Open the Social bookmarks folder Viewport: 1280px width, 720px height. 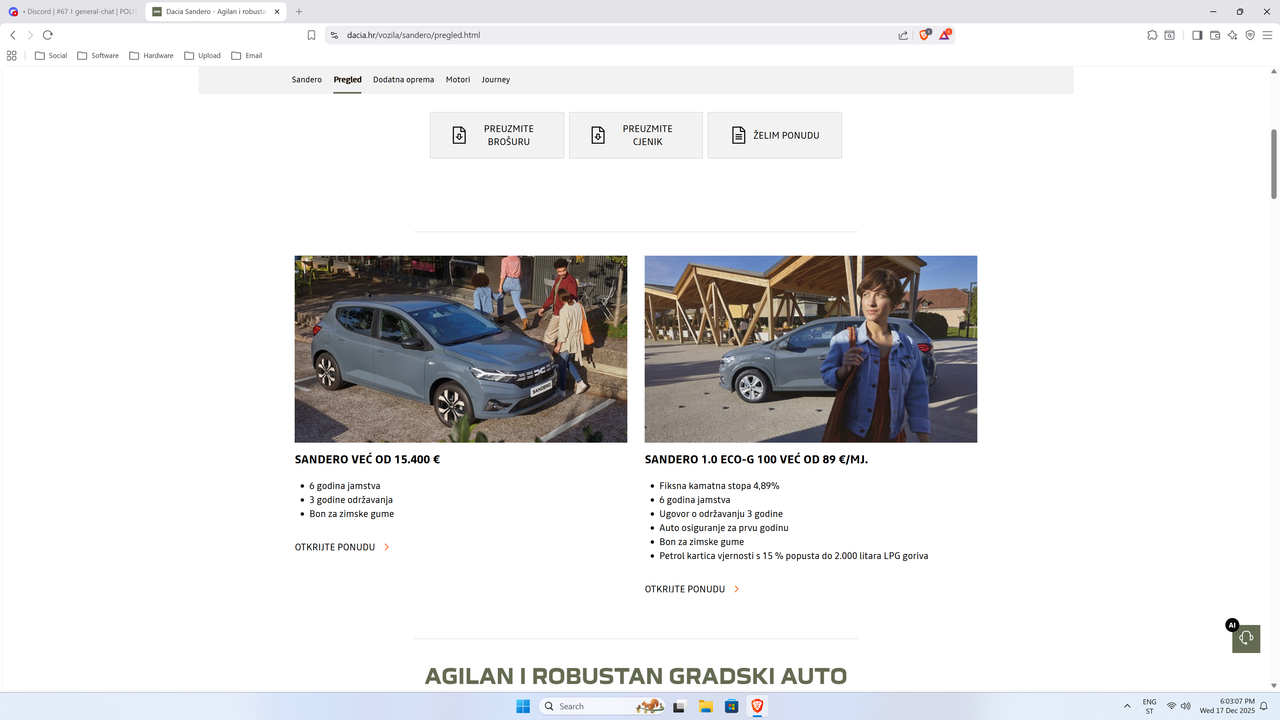pyautogui.click(x=51, y=56)
